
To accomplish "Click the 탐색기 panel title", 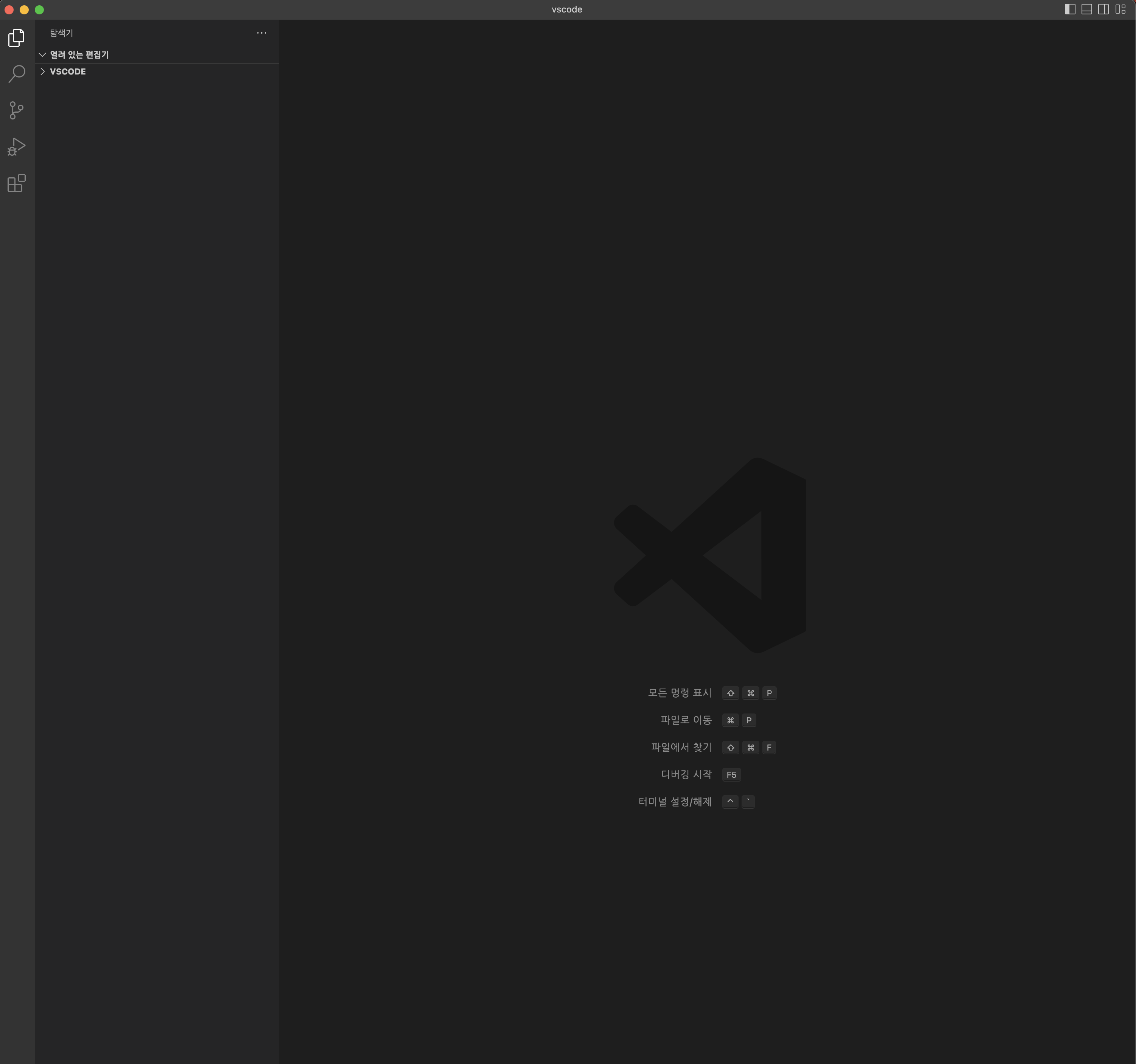I will tap(61, 33).
